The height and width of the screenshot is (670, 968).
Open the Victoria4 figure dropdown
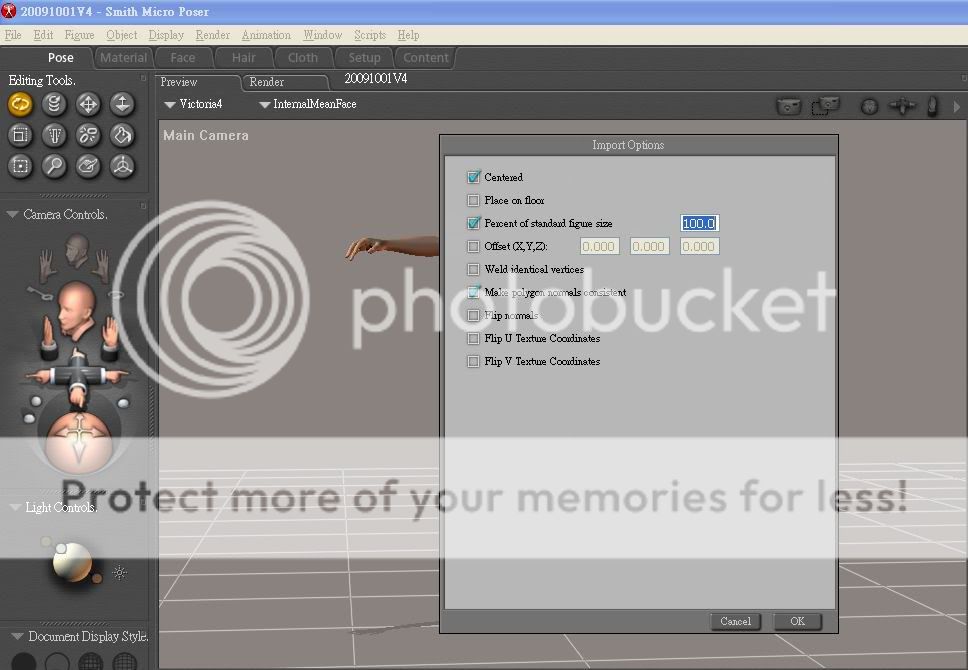tap(194, 104)
